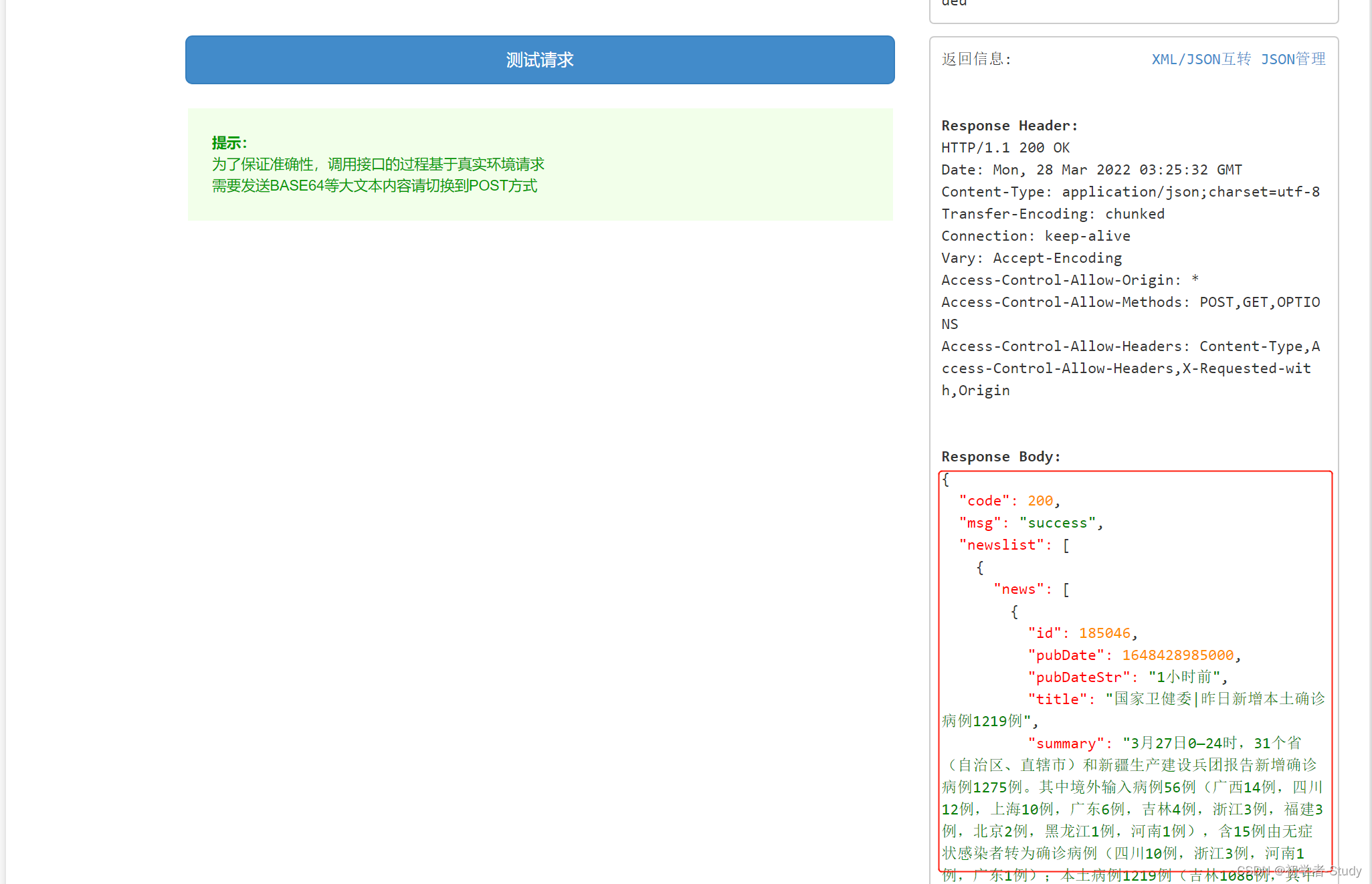Click the Date header line

click(x=1091, y=170)
